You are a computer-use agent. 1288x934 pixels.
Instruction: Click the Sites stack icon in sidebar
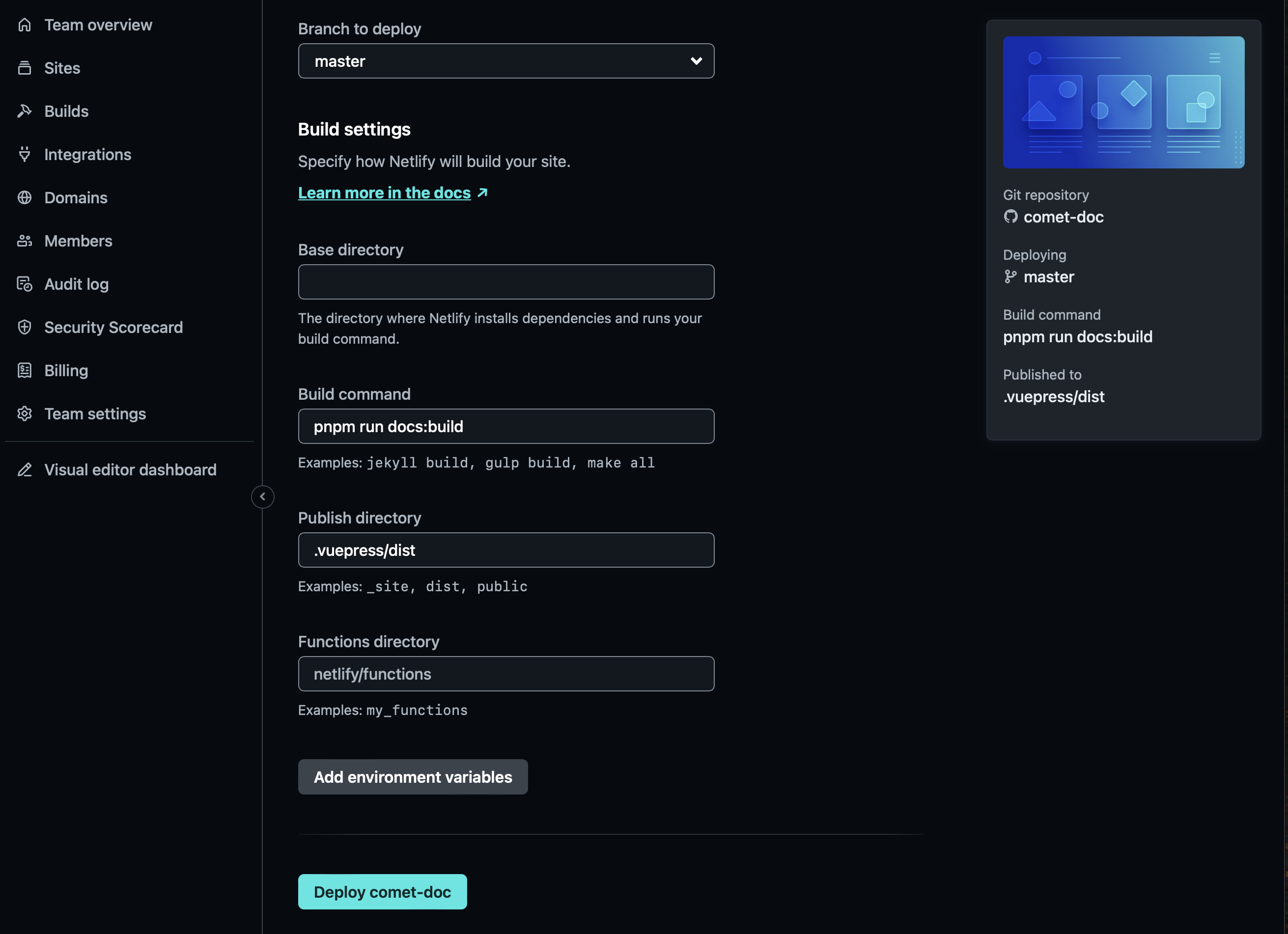25,68
